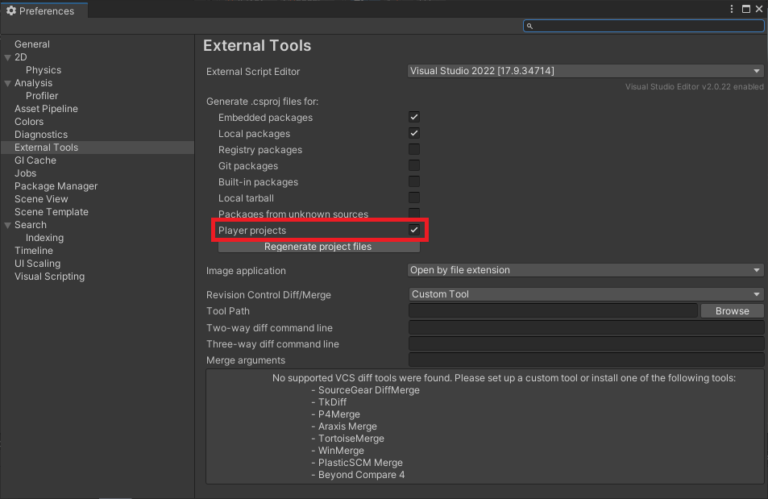
Task: Select Visual Scripting preferences category
Action: [49, 277]
